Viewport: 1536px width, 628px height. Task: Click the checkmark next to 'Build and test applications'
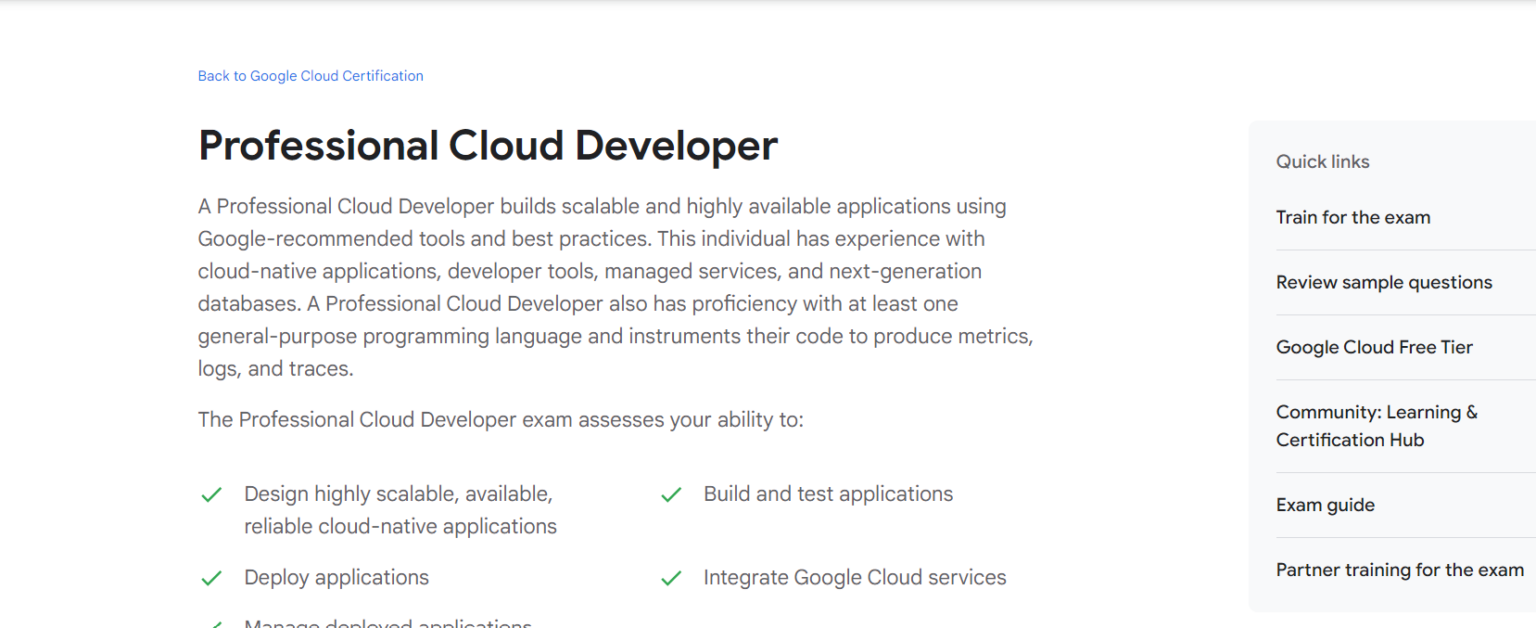tap(671, 494)
